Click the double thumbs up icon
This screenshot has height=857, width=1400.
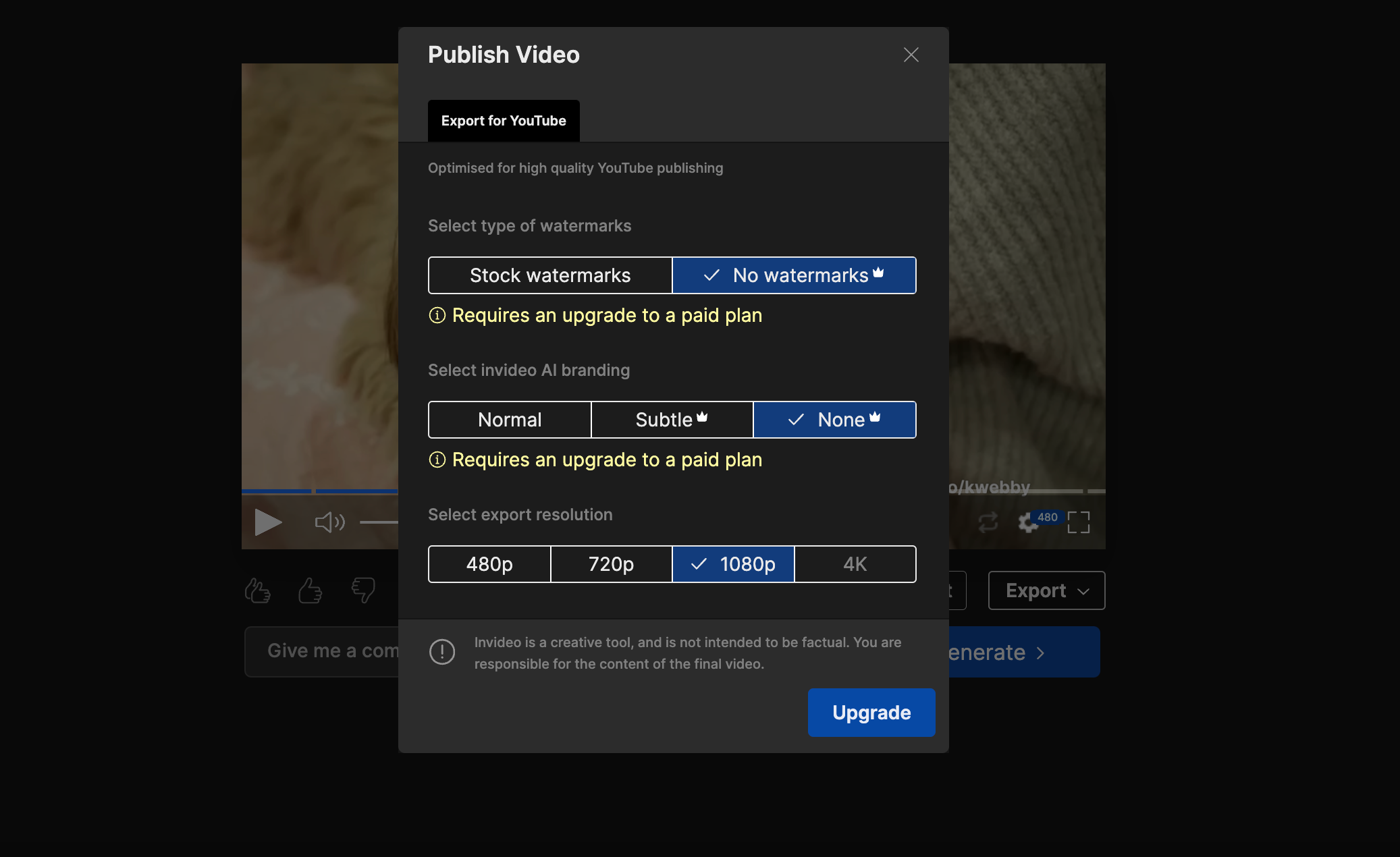257,590
